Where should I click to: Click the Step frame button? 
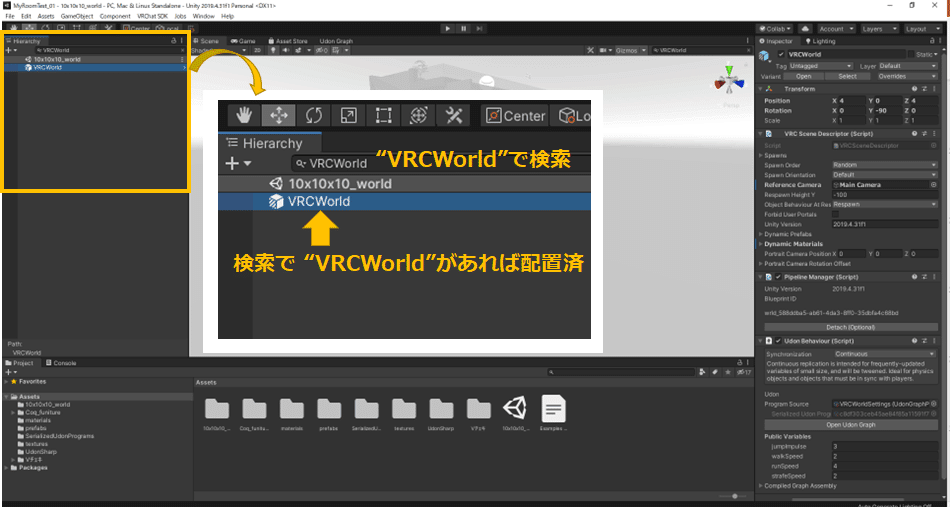(479, 28)
